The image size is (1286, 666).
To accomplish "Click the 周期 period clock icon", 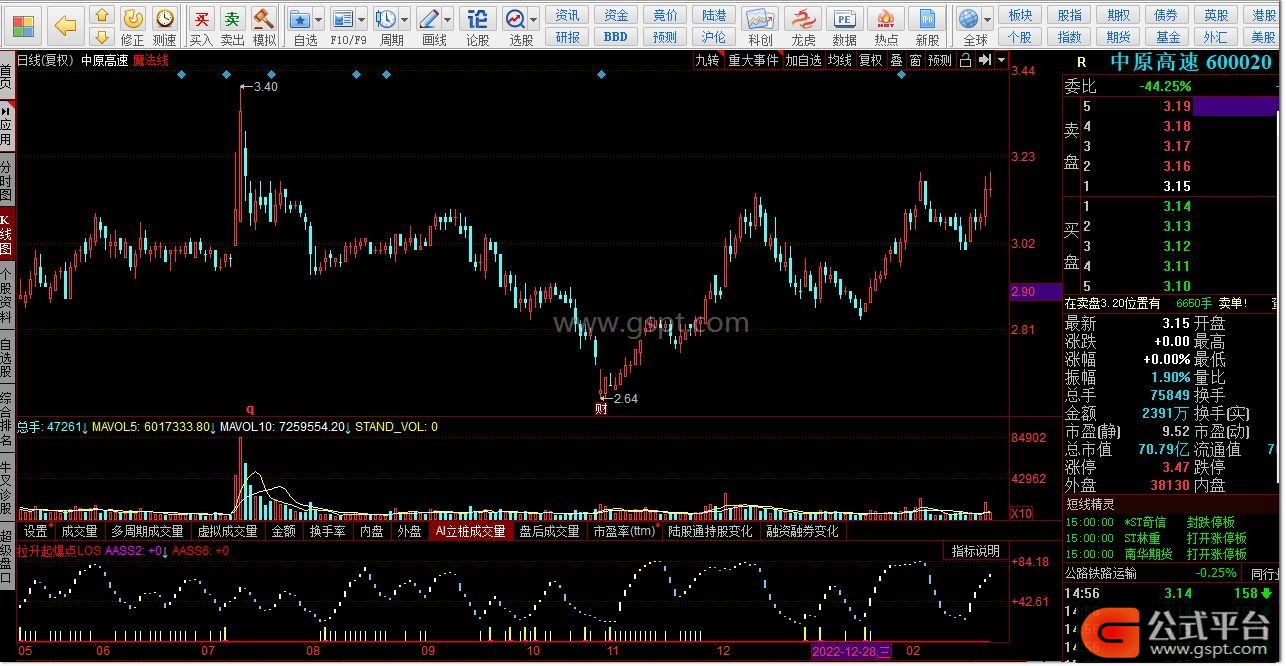I will pyautogui.click(x=386, y=18).
